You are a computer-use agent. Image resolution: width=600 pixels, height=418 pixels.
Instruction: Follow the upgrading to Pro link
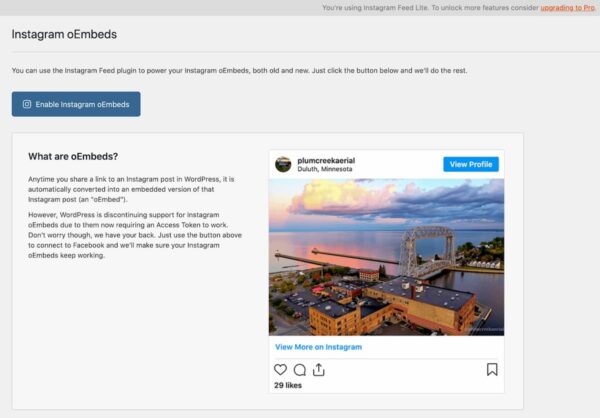tap(567, 7)
